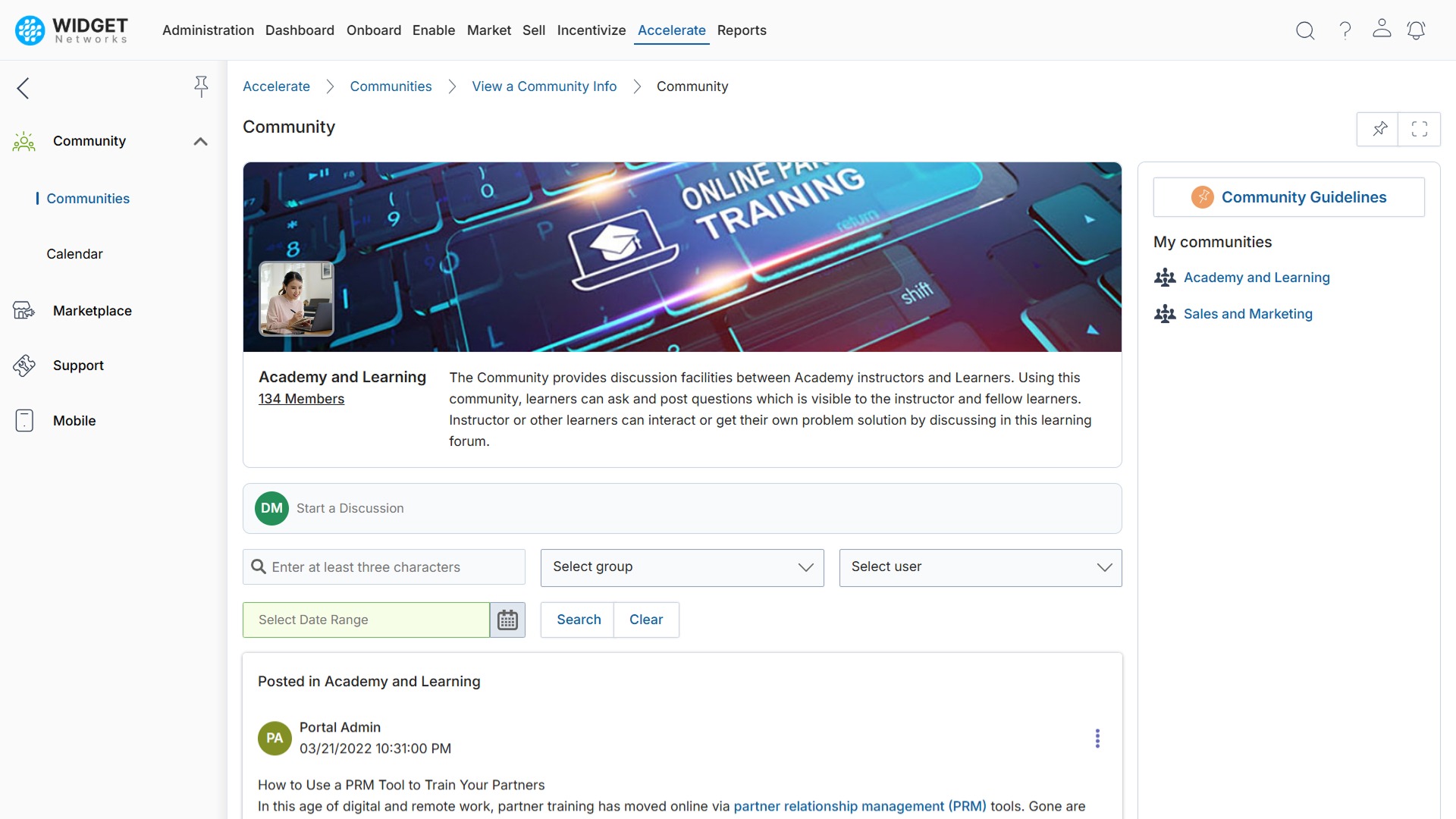Open the notifications bell icon
Screen dimensions: 1456x819
coord(1417,30)
